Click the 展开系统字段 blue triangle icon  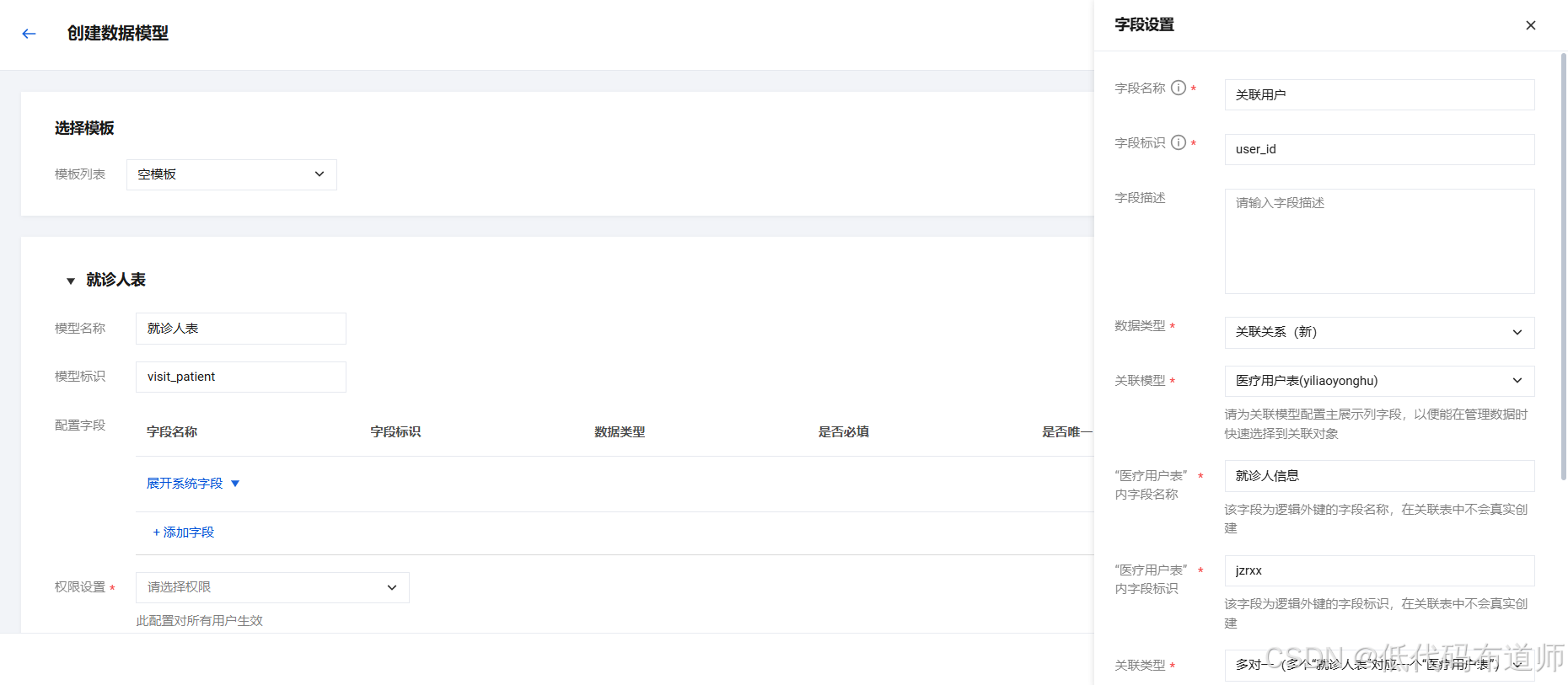235,484
